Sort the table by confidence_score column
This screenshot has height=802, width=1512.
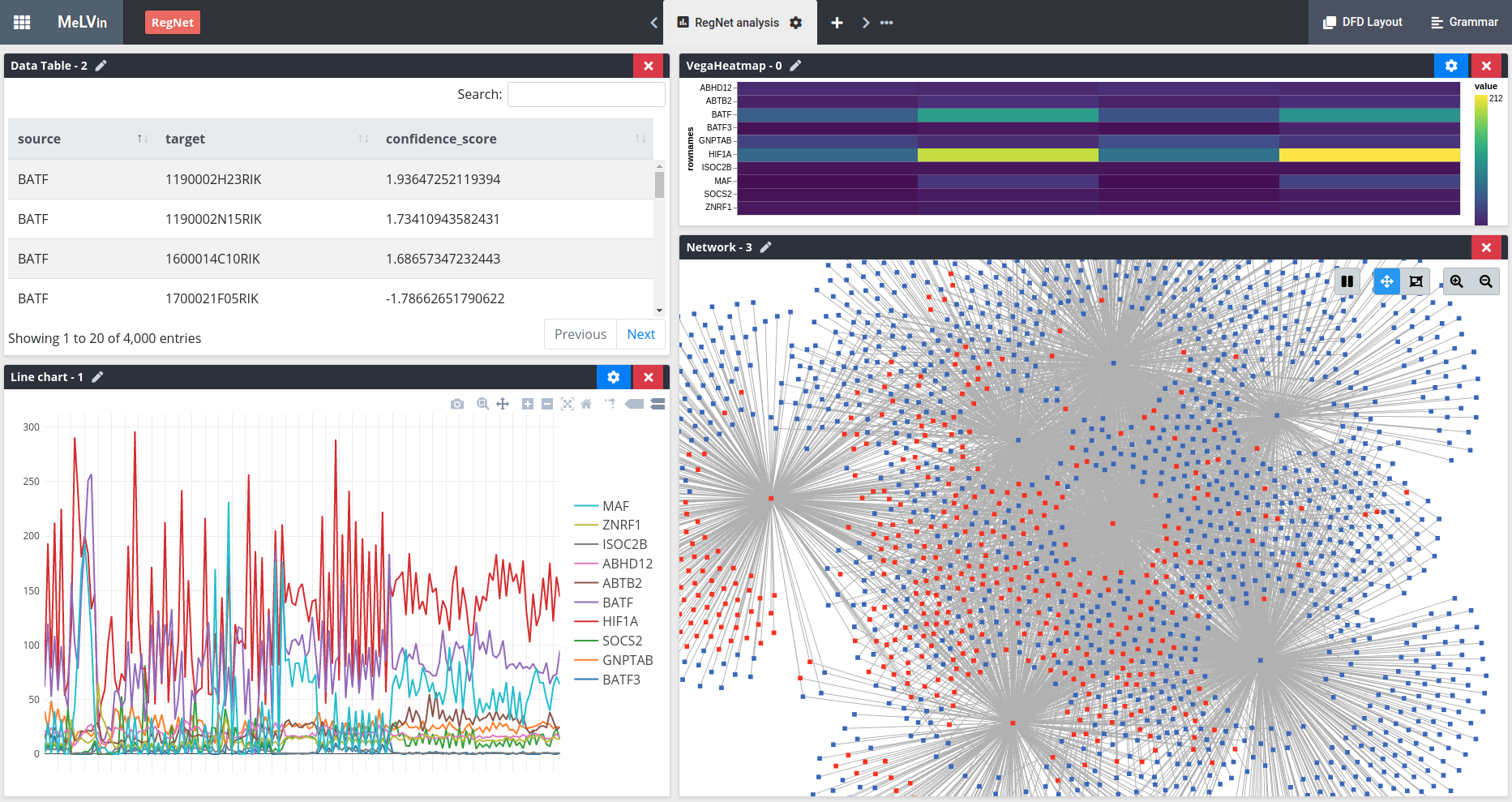click(x=441, y=139)
